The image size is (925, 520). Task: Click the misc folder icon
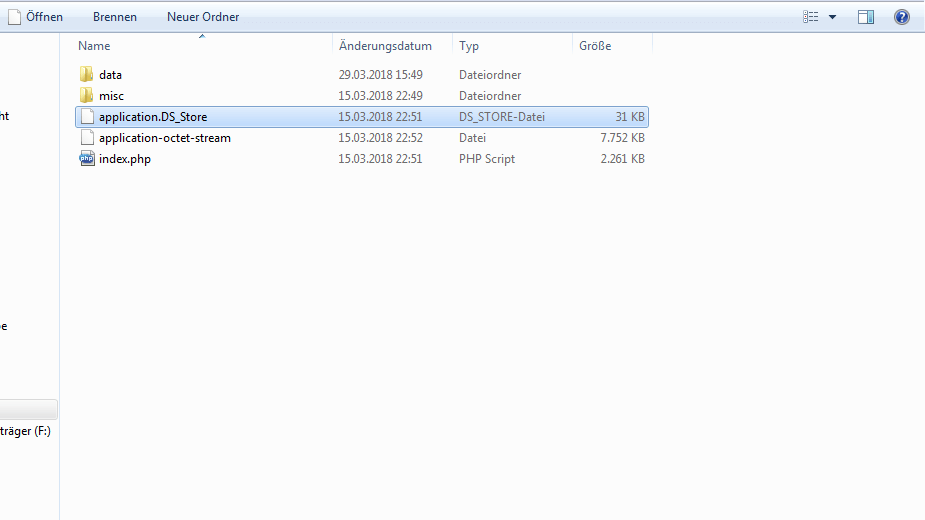[87, 96]
